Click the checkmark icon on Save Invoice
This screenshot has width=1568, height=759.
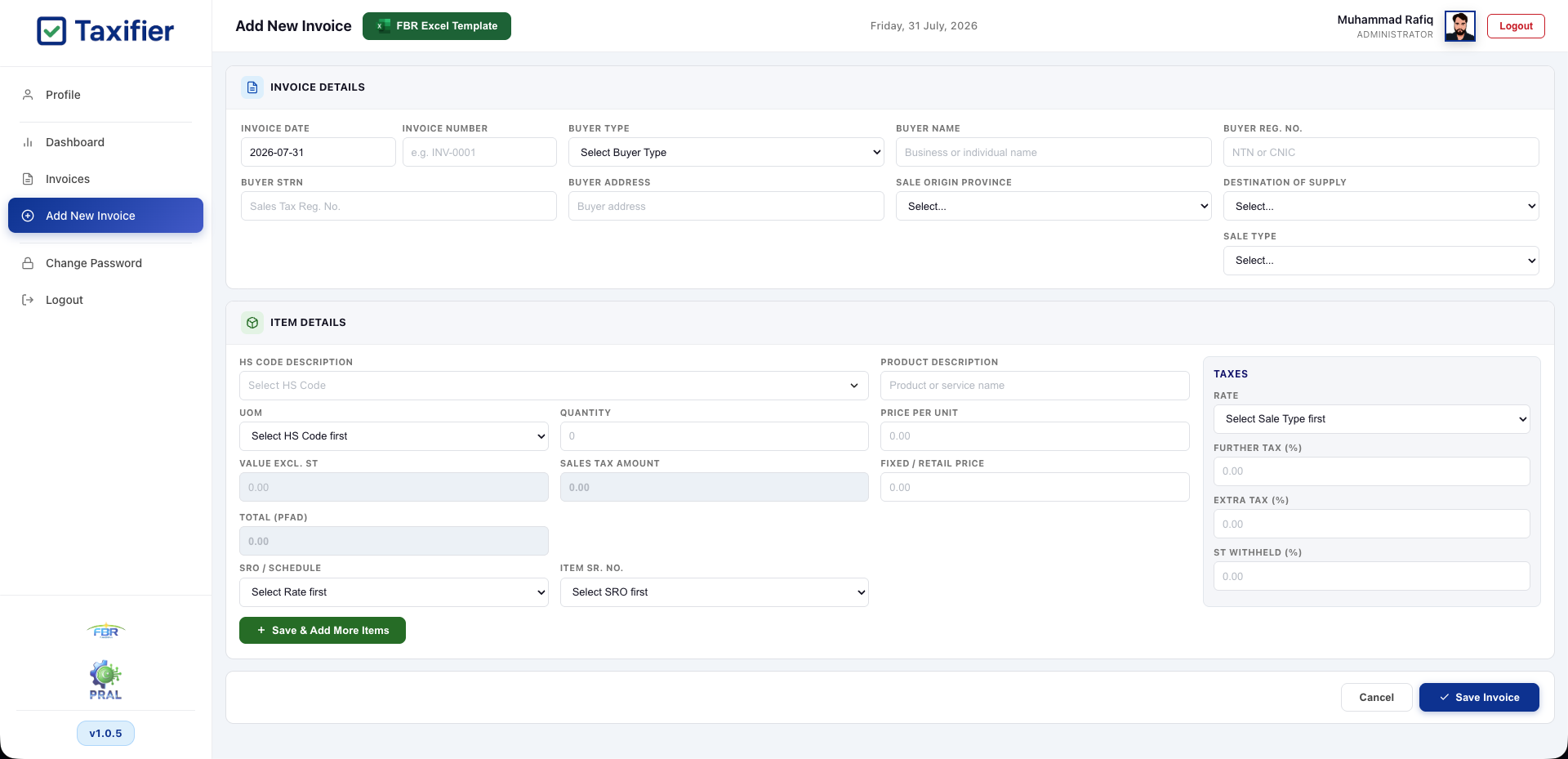1445,698
